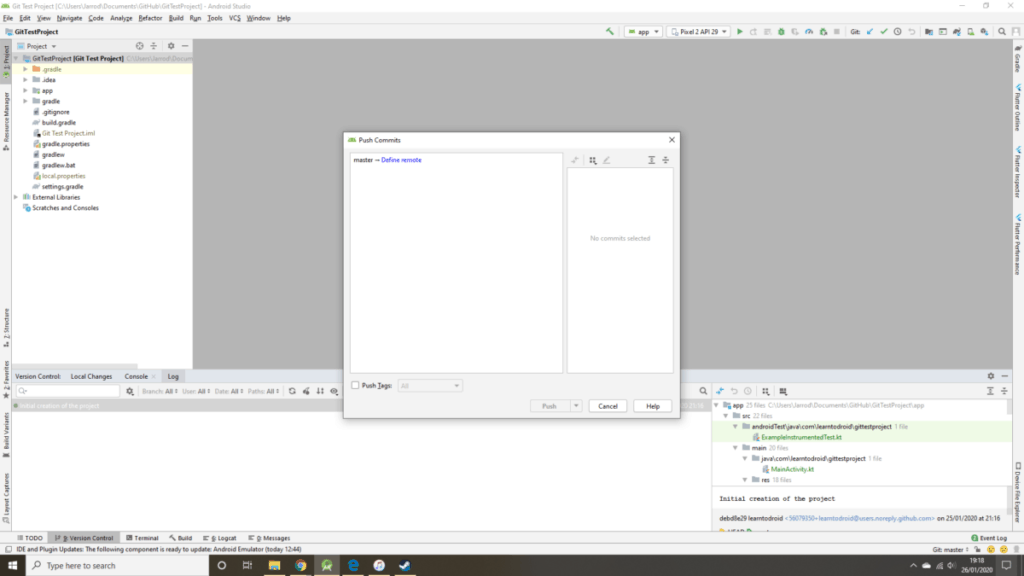Click the Make Project hammer icon
This screenshot has width=1024, height=576.
[609, 32]
